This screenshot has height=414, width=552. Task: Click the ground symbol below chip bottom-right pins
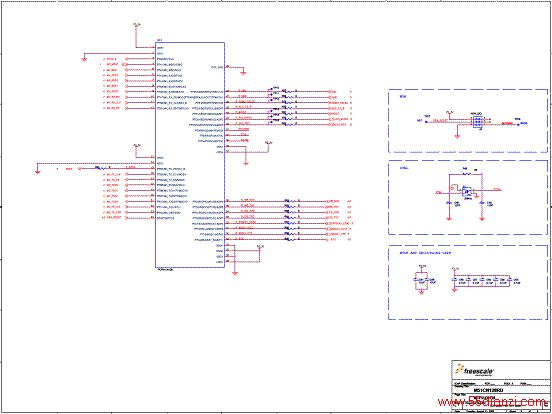click(x=235, y=273)
